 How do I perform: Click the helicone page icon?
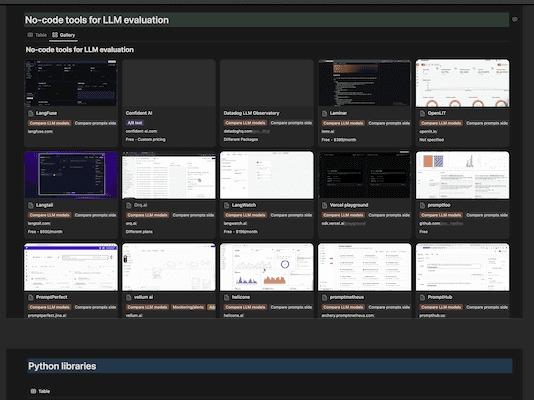pos(227,298)
